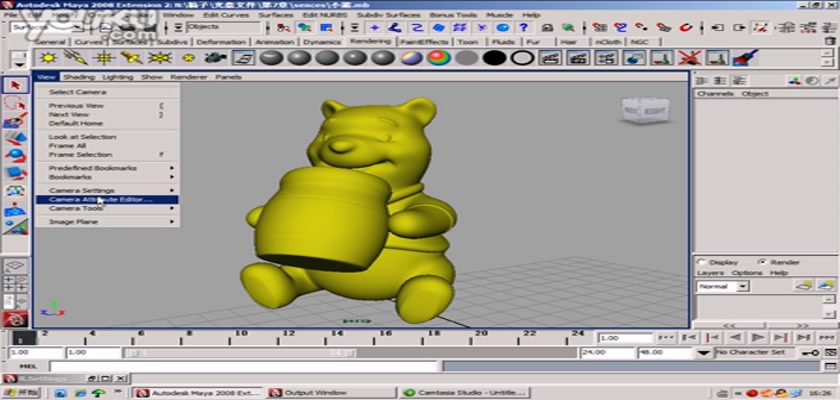The image size is (840, 400).
Task: Click the Show Manipulator tool
Action: pyautogui.click(x=15, y=227)
